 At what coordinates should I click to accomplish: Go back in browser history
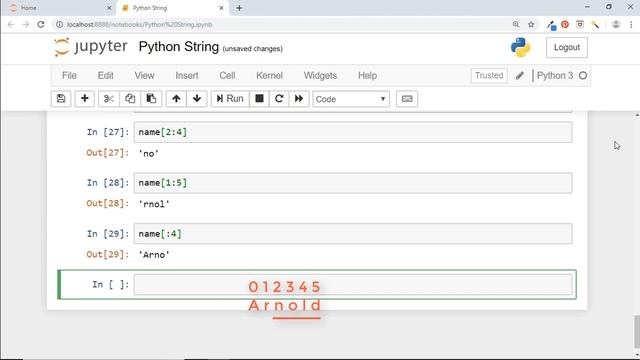(11, 24)
